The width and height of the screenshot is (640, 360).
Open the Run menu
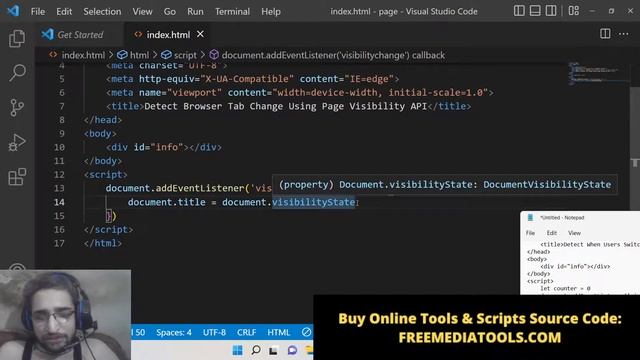tap(195, 11)
